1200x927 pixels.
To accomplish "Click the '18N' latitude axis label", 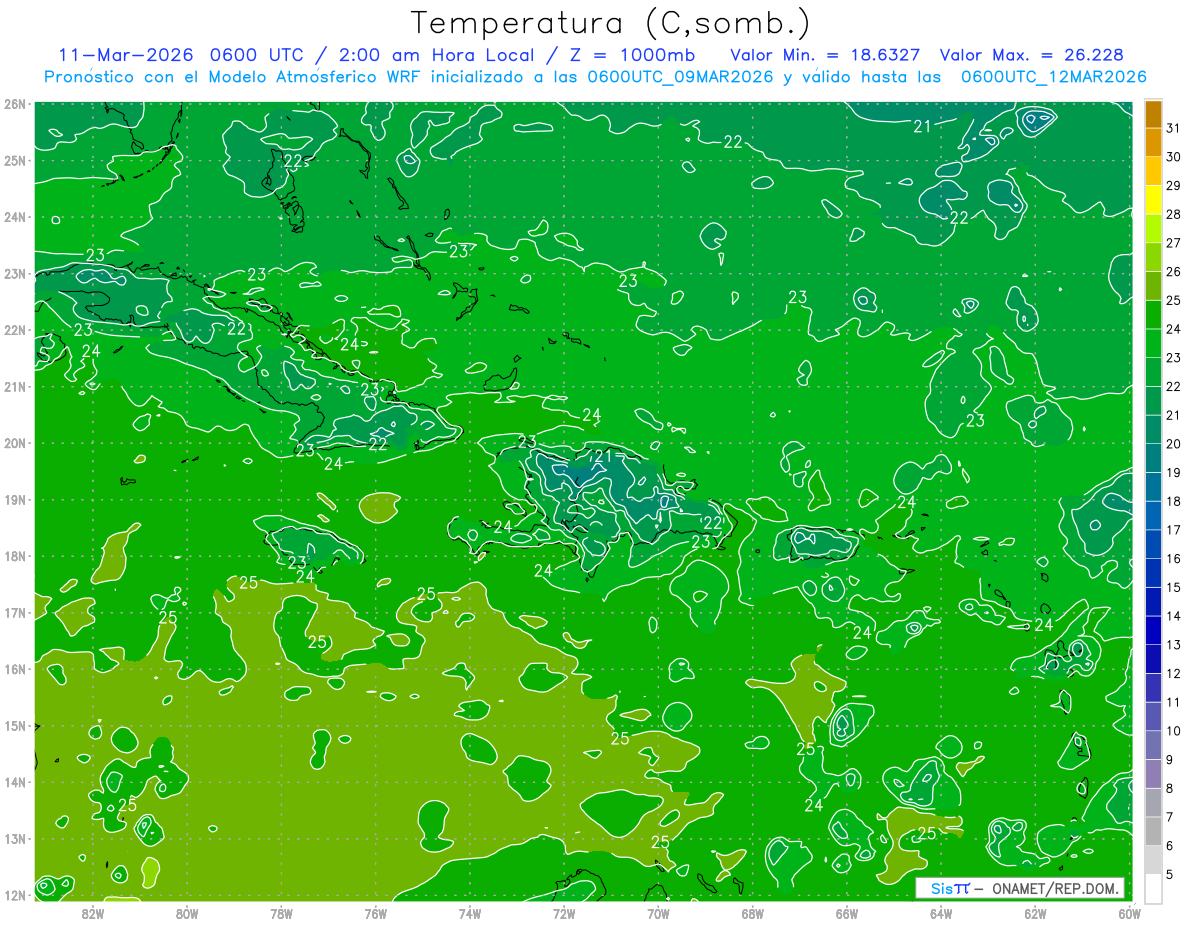I will 15,557.
